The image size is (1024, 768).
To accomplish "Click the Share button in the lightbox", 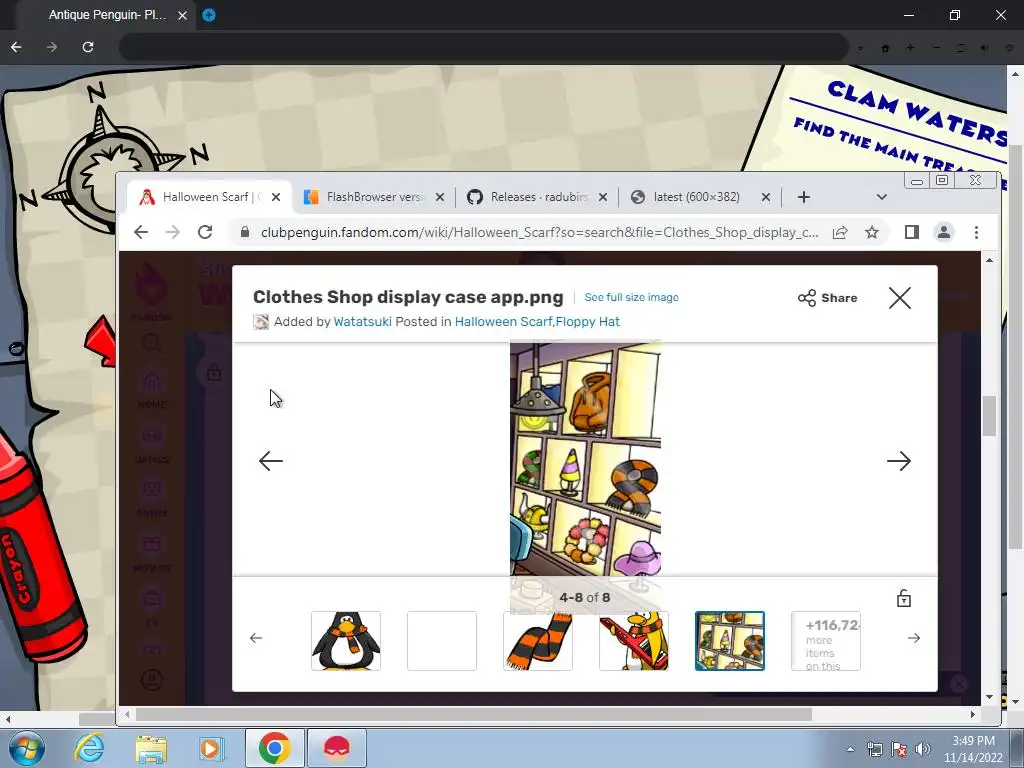I will coord(827,298).
